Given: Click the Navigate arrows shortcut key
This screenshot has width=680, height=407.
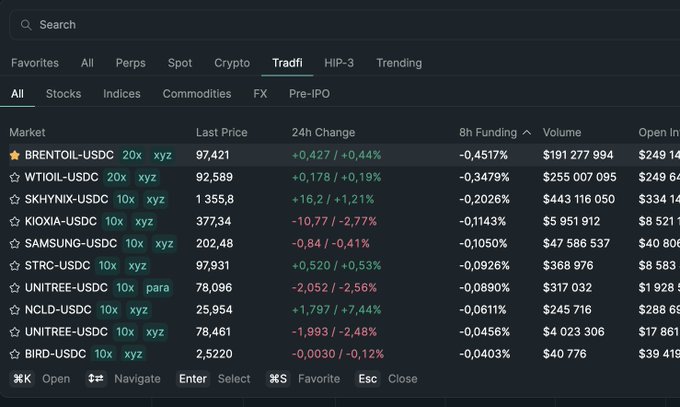Looking at the screenshot, I should pyautogui.click(x=96, y=379).
